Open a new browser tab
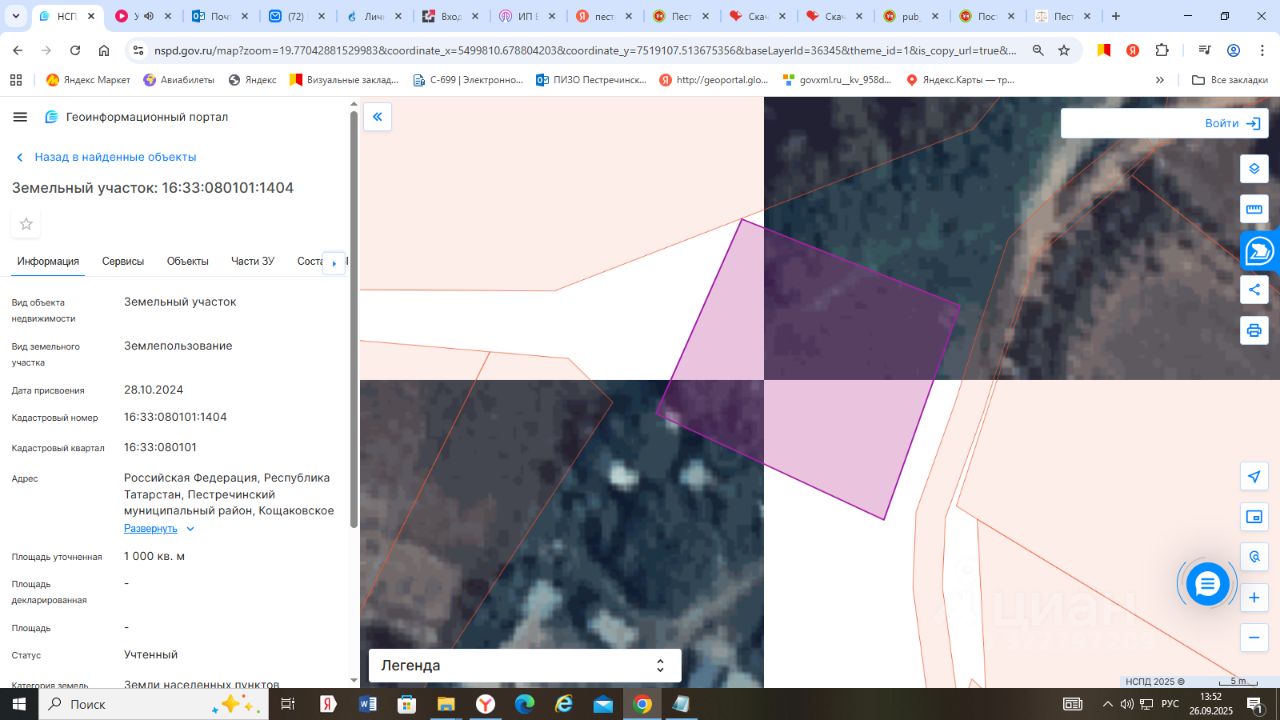Image resolution: width=1280 pixels, height=720 pixels. point(1116,16)
